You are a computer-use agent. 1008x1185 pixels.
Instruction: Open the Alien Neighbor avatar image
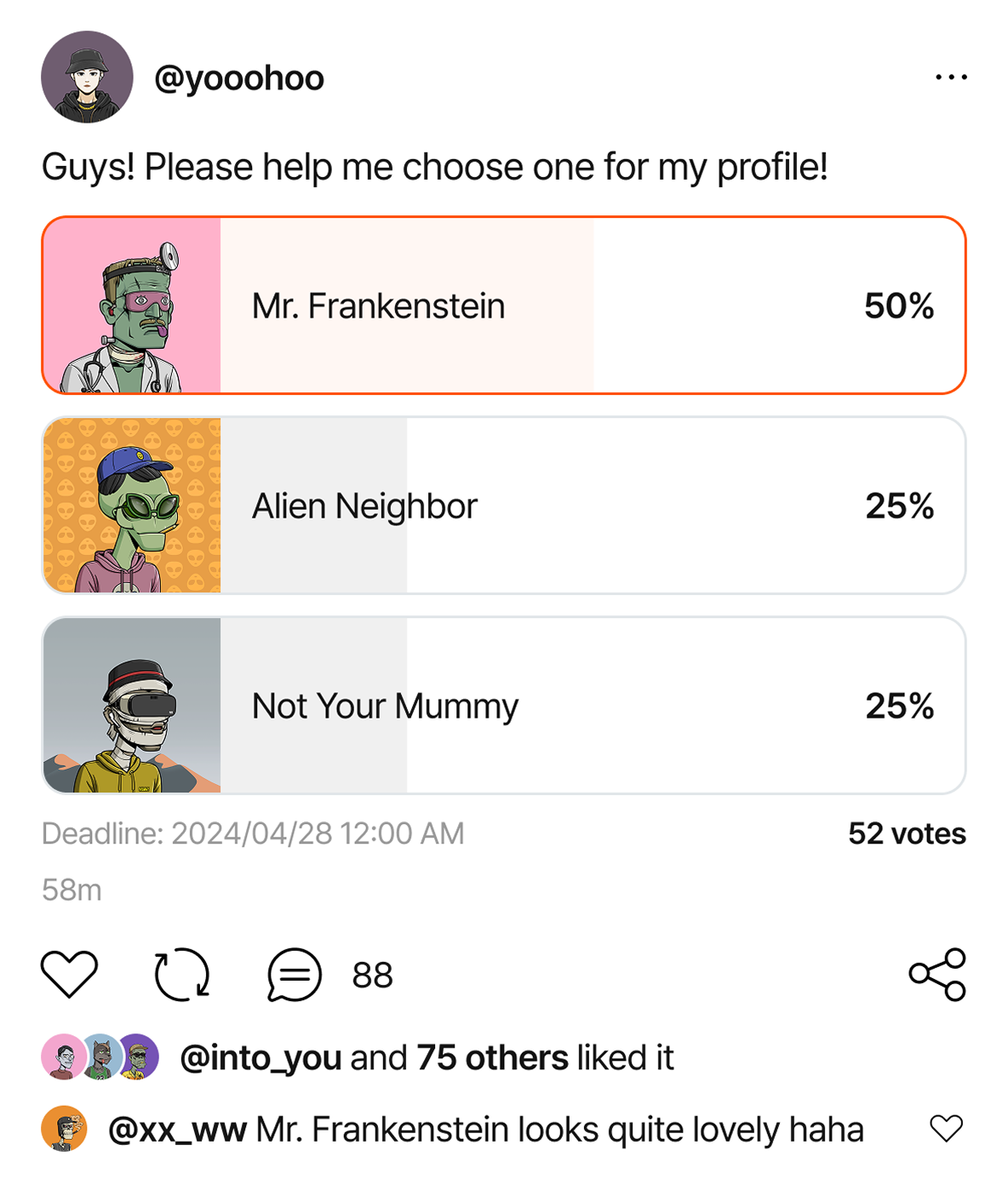pos(132,506)
